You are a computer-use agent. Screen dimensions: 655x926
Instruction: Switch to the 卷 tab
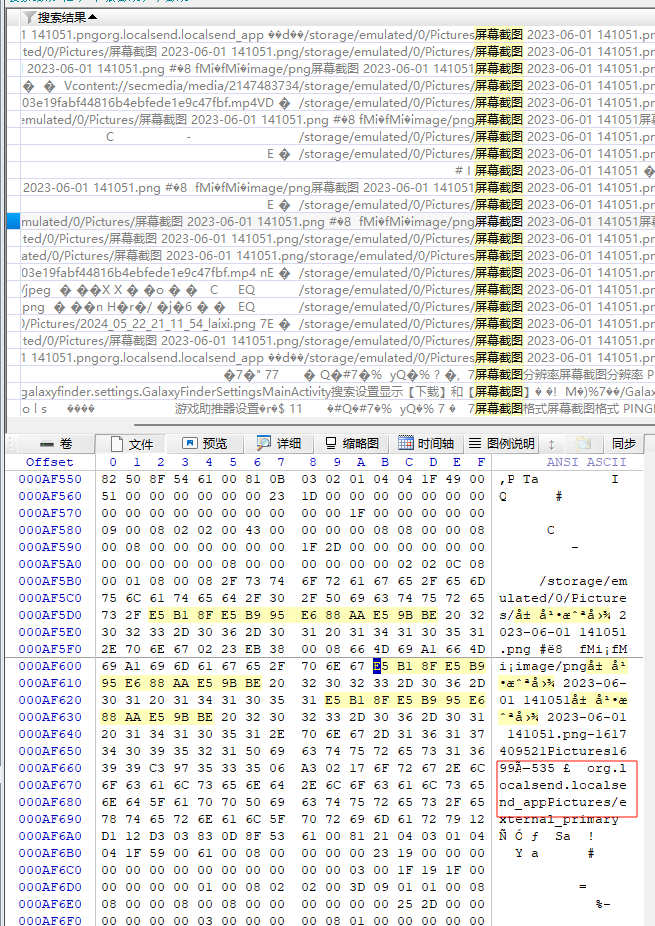(57, 444)
